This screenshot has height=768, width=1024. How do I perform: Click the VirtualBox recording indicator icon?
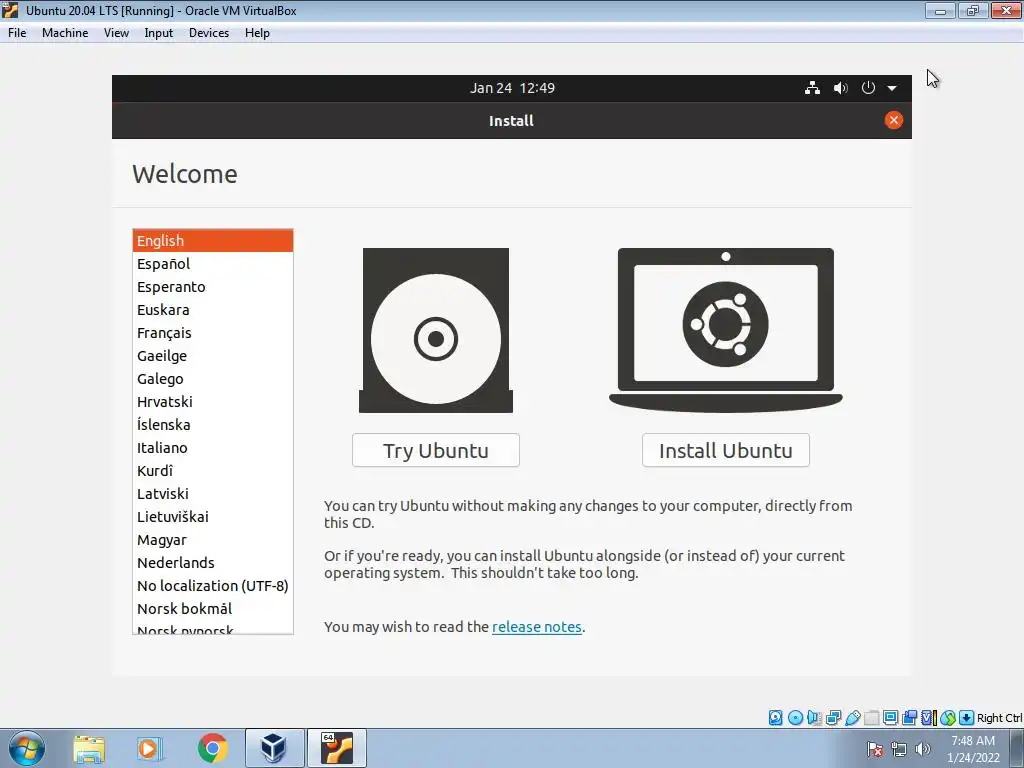[909, 718]
